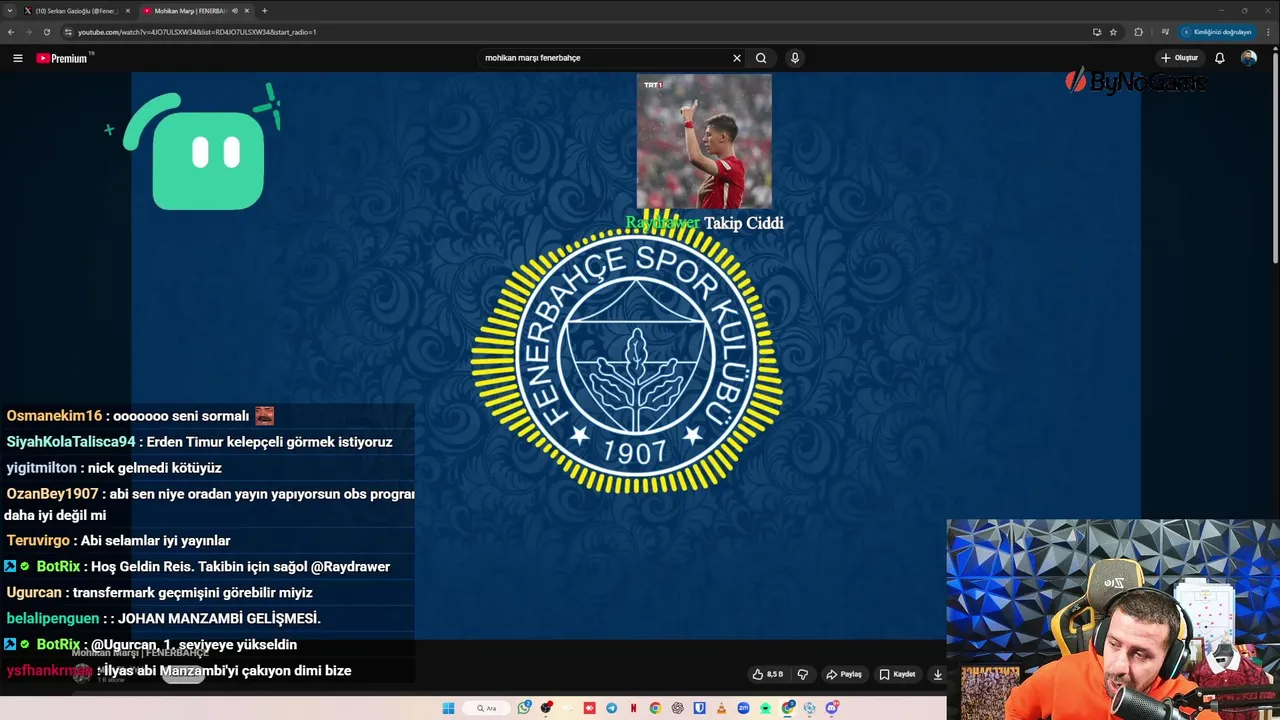Open Discord from the taskbar
The image size is (1280, 720).
(x=832, y=708)
